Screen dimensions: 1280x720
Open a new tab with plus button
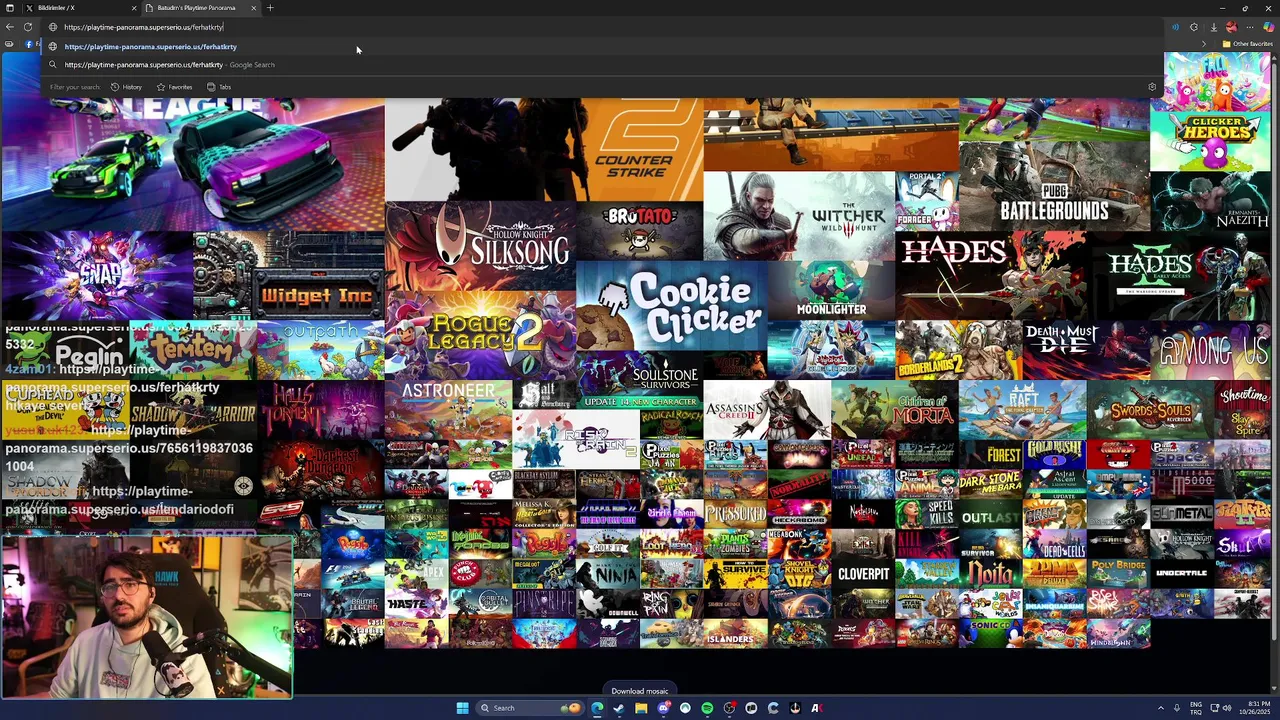[270, 8]
